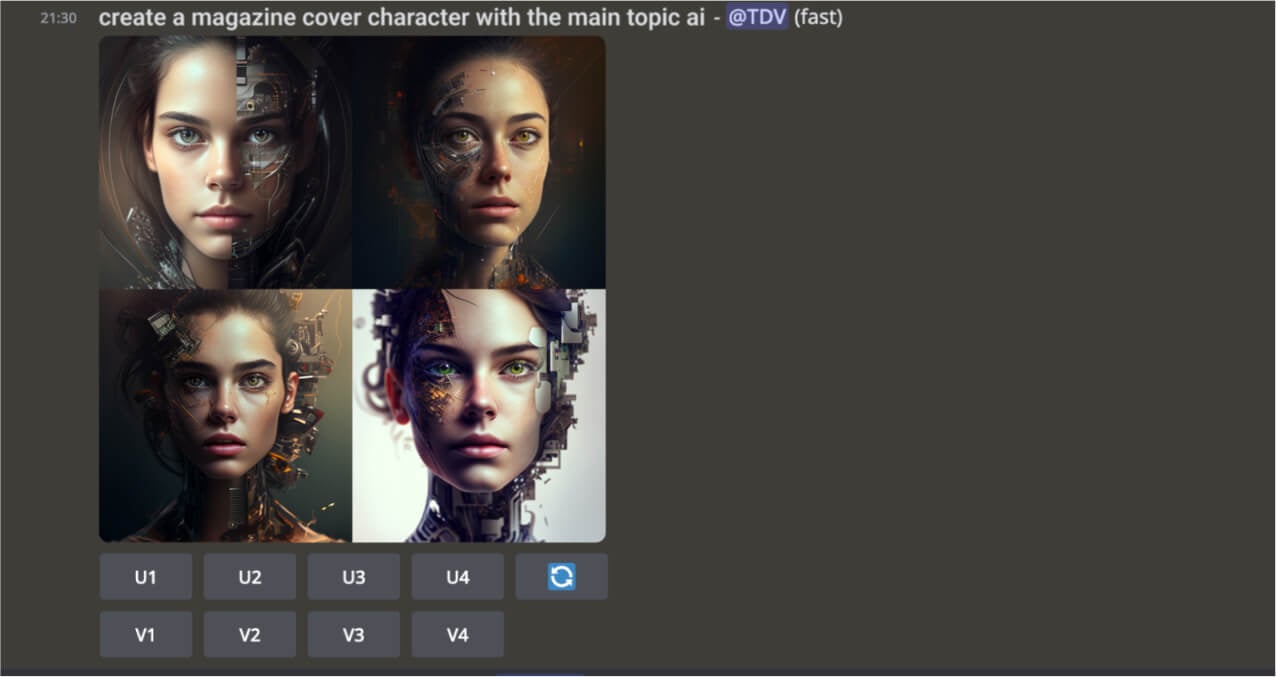Click U3 to upscale third image
The image size is (1276, 677).
coord(354,577)
